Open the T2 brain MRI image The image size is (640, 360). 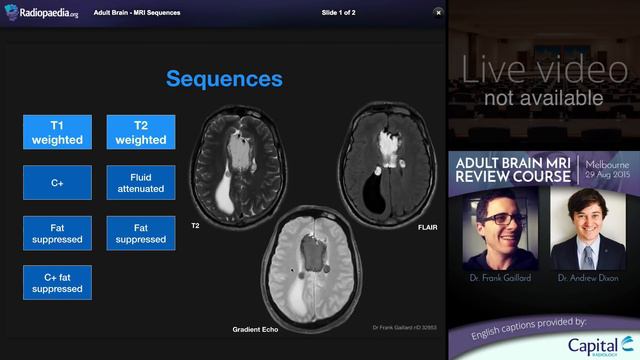coord(239,167)
